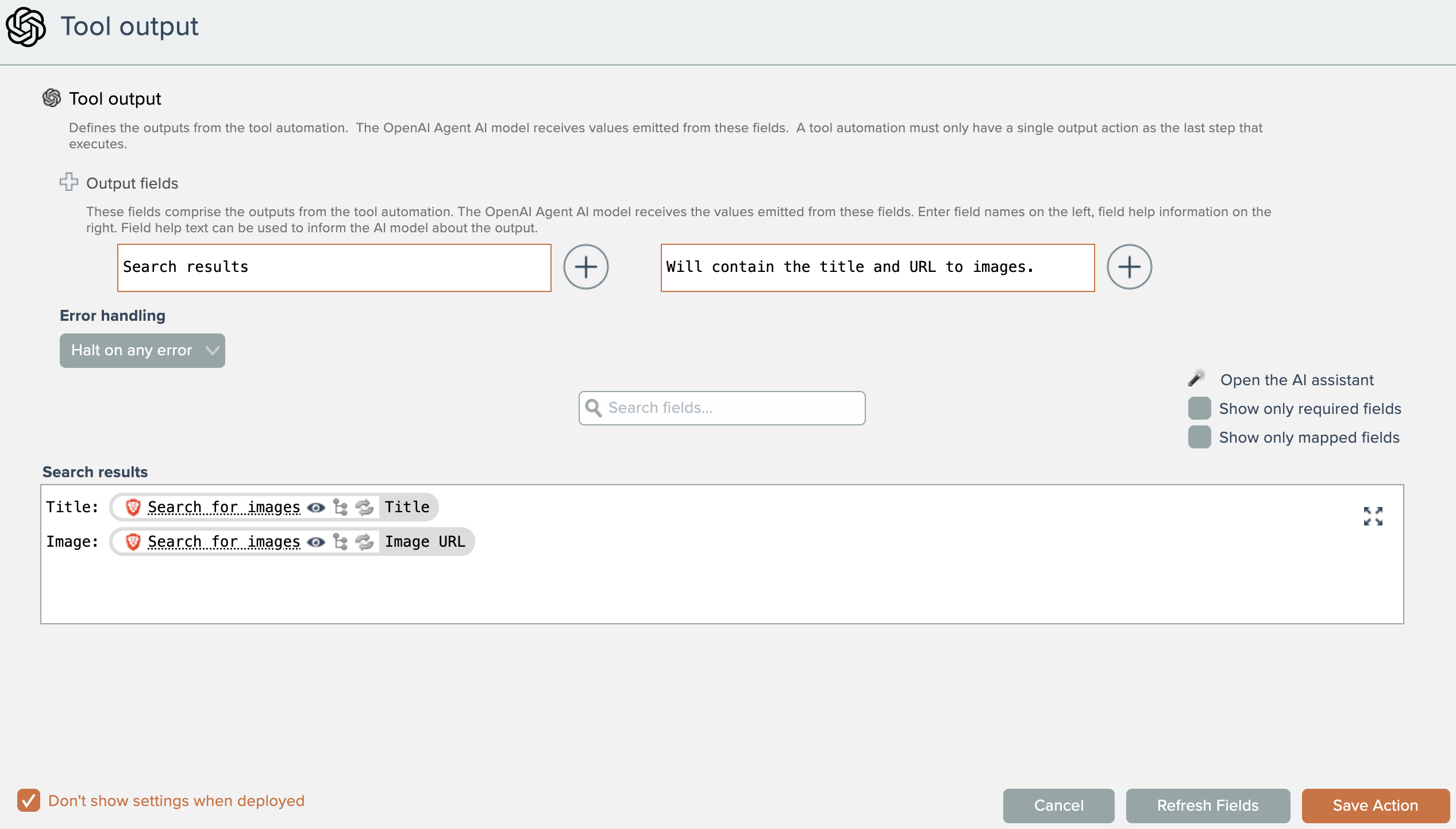Screen dimensions: 1456x829
Task: Click Brave shield icon in Title token
Action: pyautogui.click(x=133, y=508)
